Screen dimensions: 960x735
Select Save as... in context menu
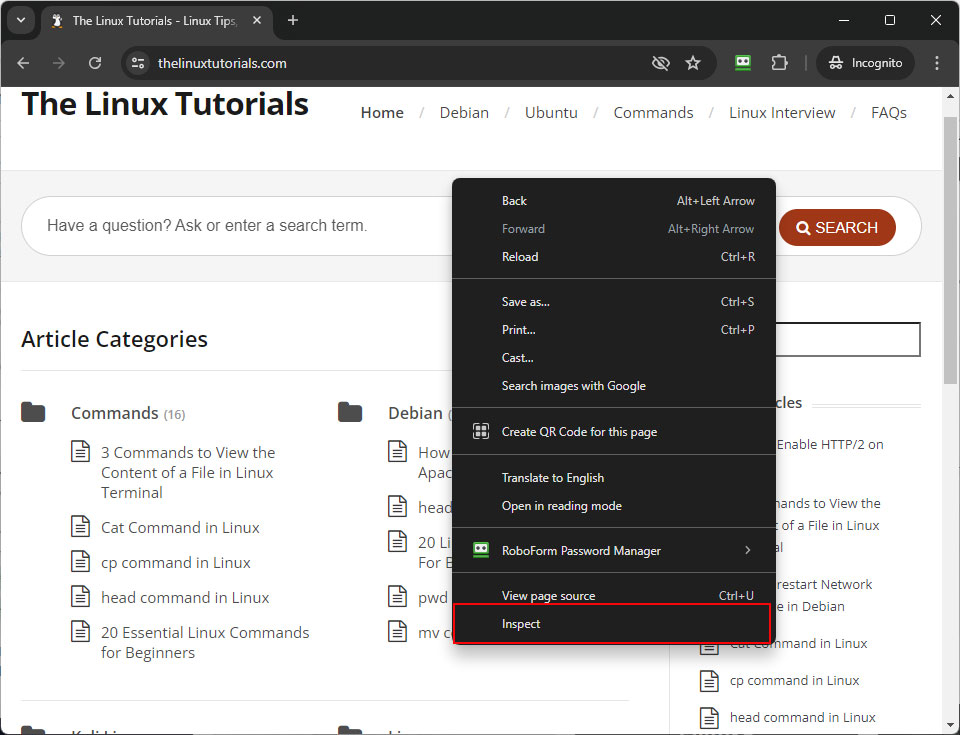click(614, 302)
